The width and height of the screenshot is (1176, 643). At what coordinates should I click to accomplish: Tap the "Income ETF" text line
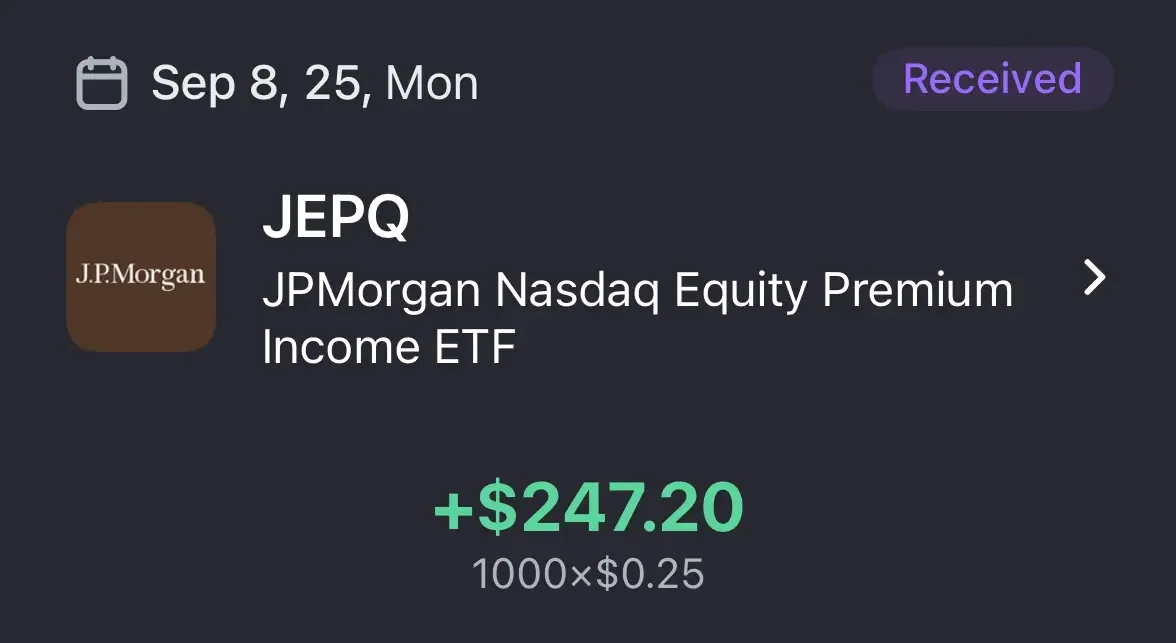389,347
